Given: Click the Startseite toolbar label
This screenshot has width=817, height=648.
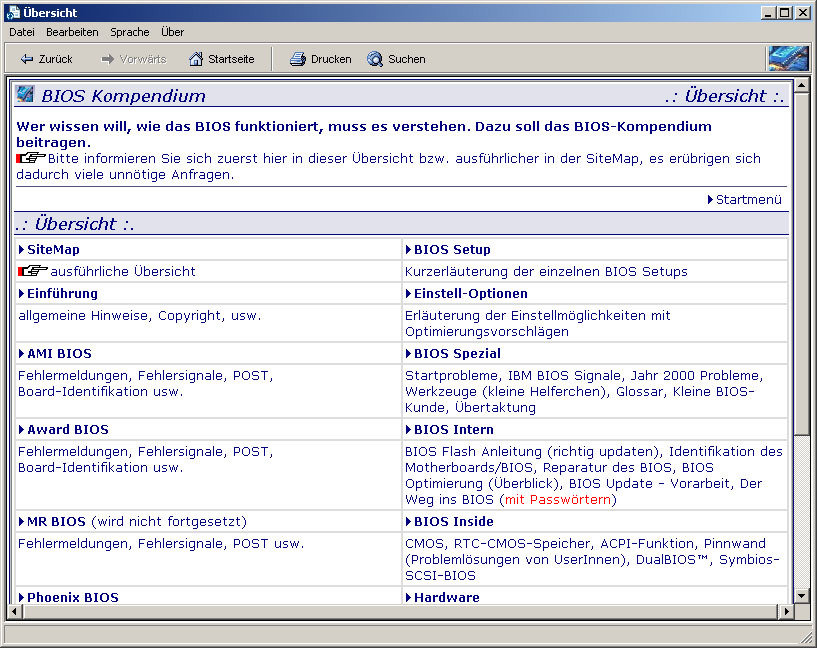Looking at the screenshot, I should click(x=231, y=59).
